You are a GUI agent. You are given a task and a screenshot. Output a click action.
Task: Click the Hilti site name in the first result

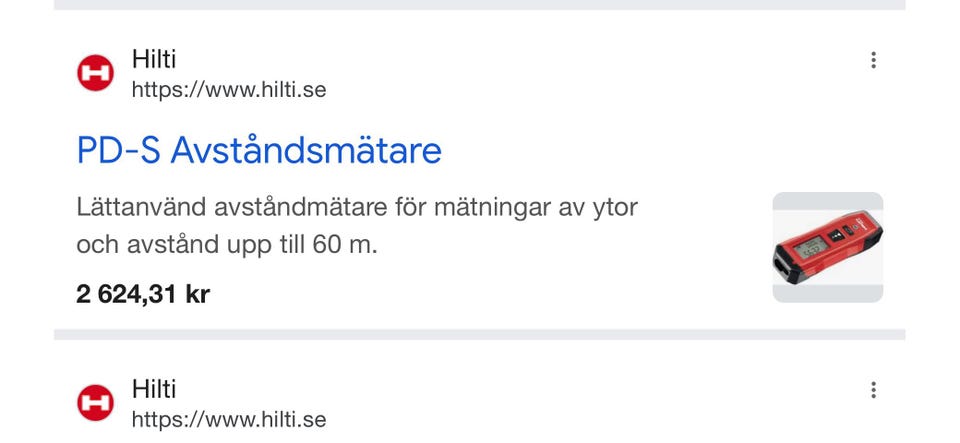tap(154, 60)
